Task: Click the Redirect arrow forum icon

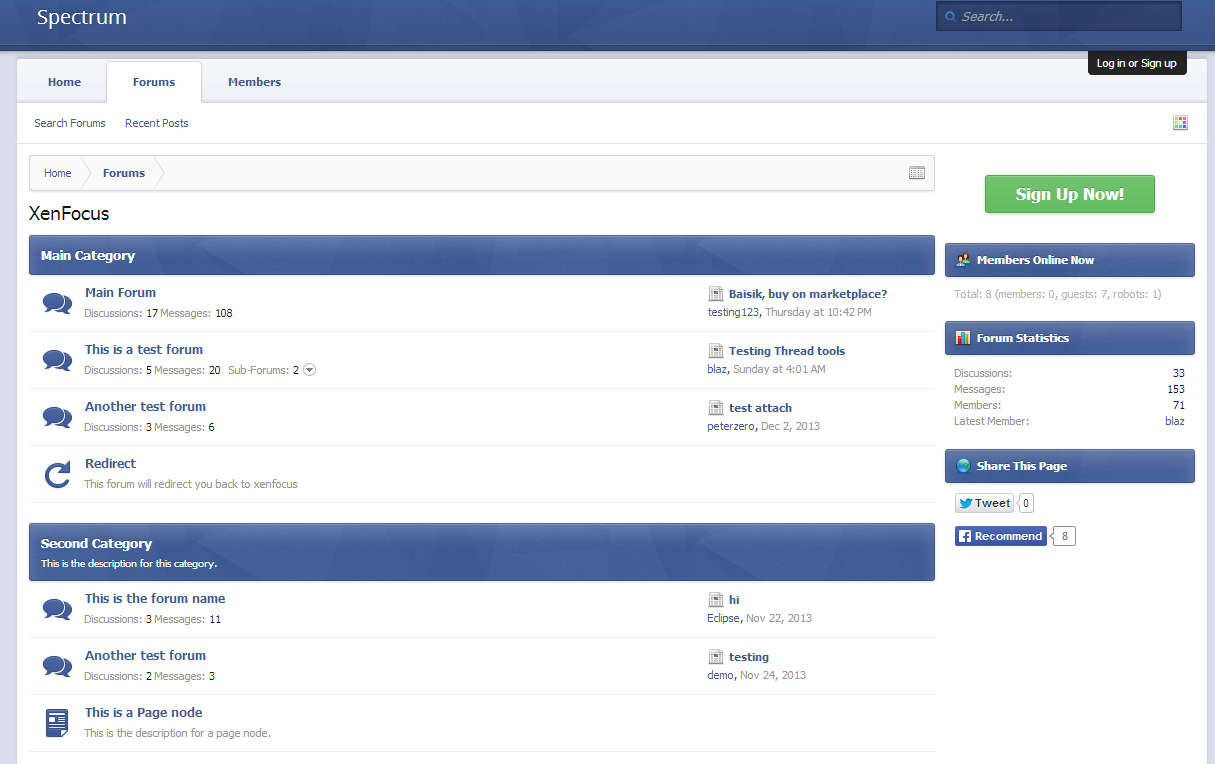Action: (57, 474)
